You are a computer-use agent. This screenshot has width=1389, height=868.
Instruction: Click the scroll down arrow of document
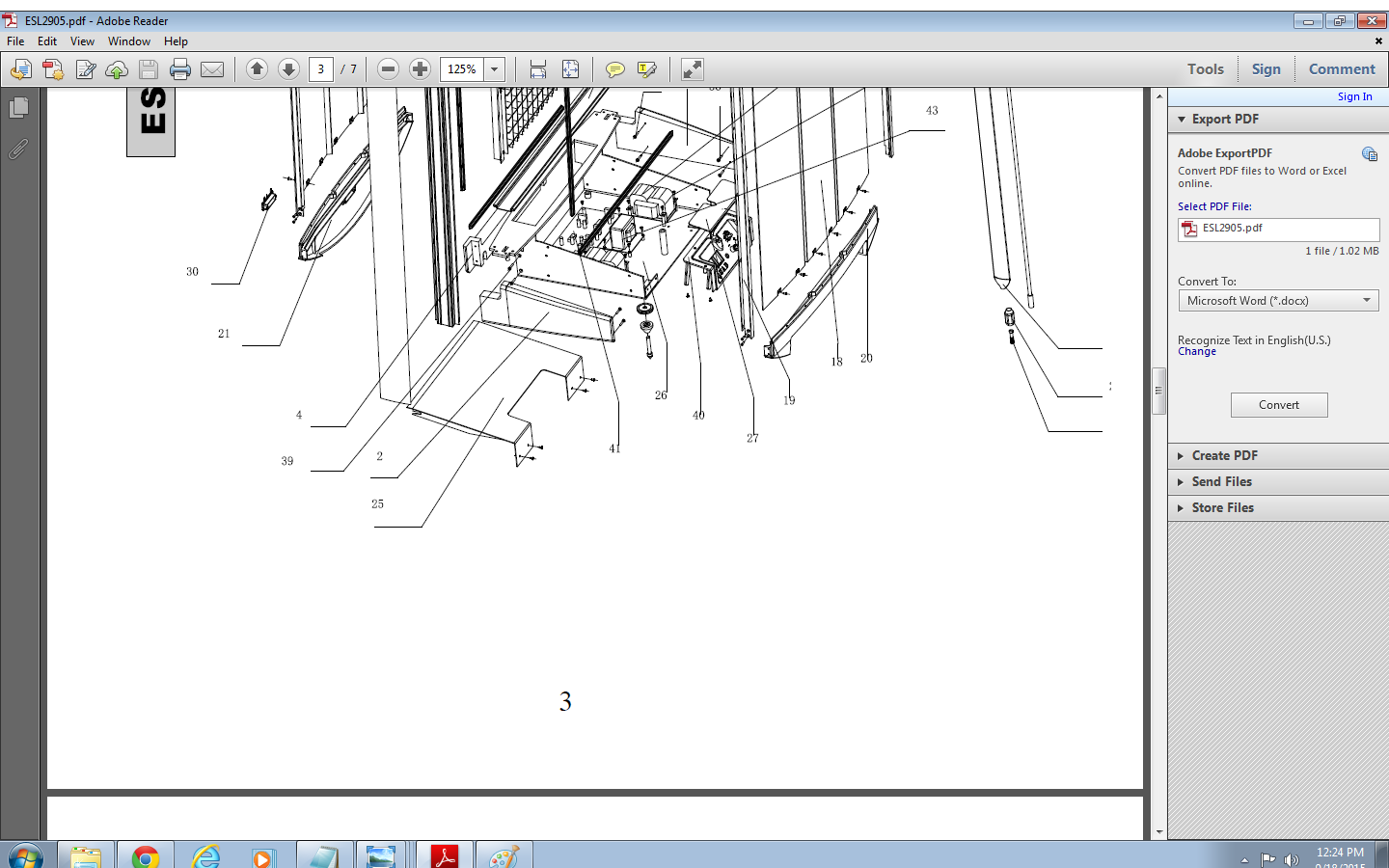coord(1159,831)
